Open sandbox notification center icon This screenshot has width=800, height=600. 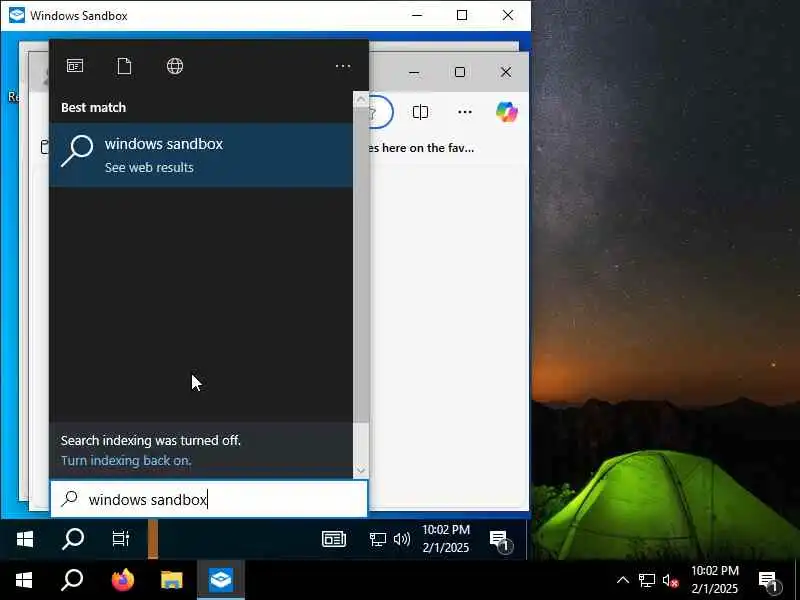(500, 540)
